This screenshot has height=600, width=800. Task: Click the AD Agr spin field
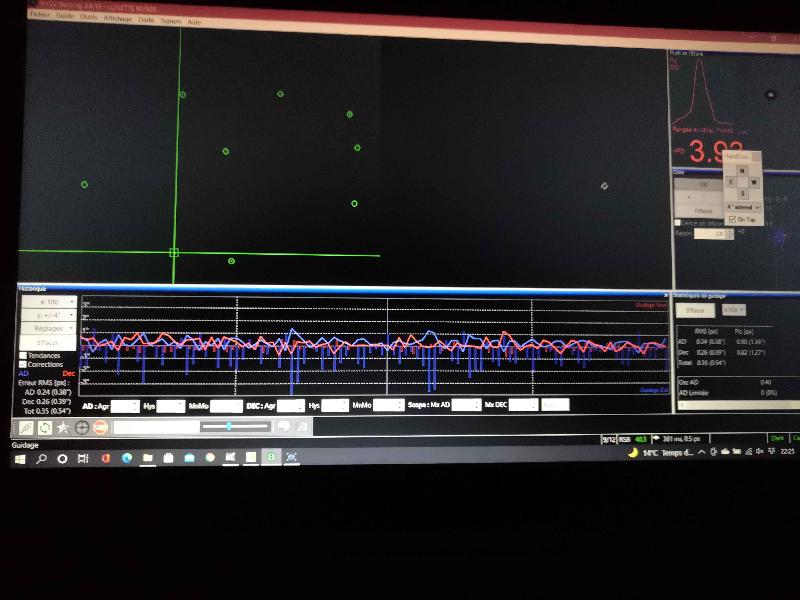click(x=125, y=406)
